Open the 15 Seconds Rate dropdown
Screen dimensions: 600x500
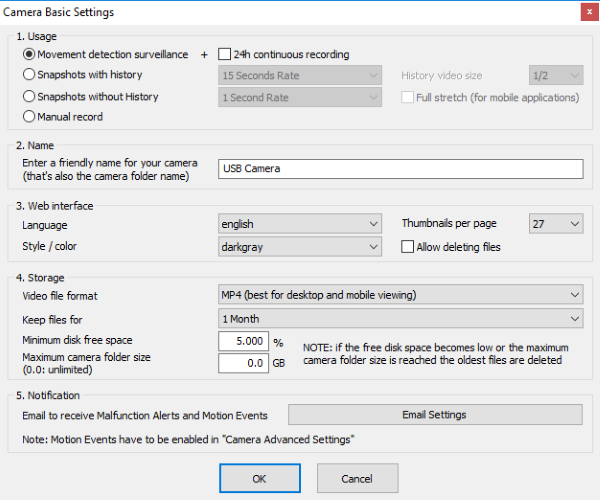[x=300, y=75]
